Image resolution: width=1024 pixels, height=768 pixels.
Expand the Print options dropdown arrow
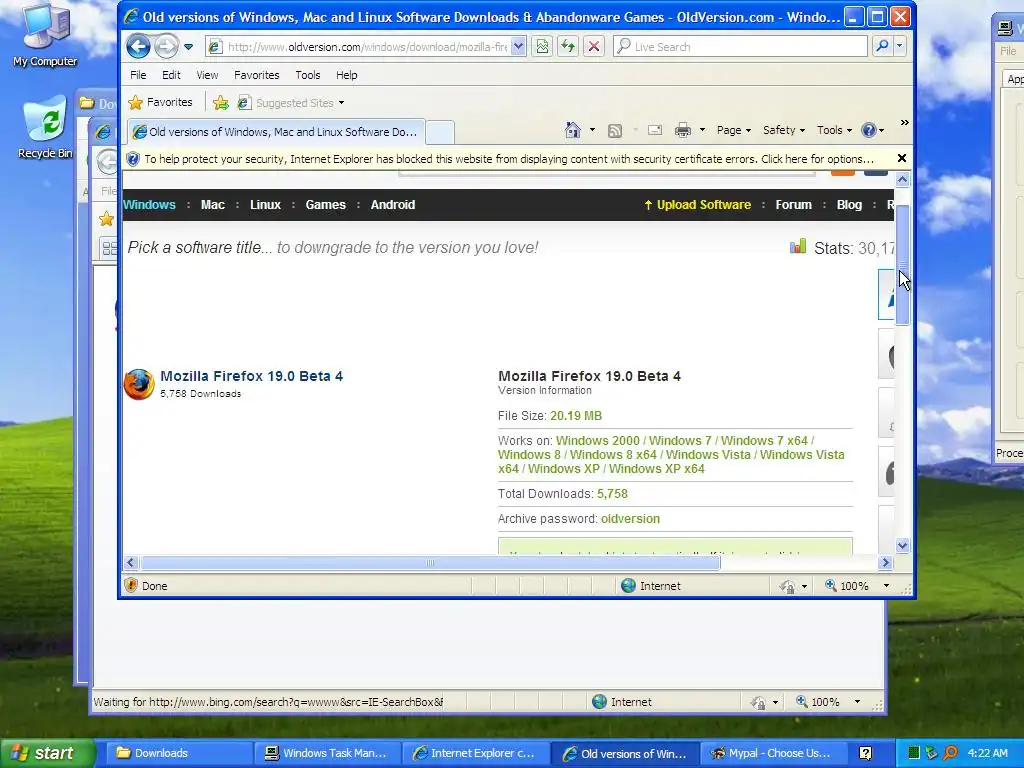pos(702,130)
